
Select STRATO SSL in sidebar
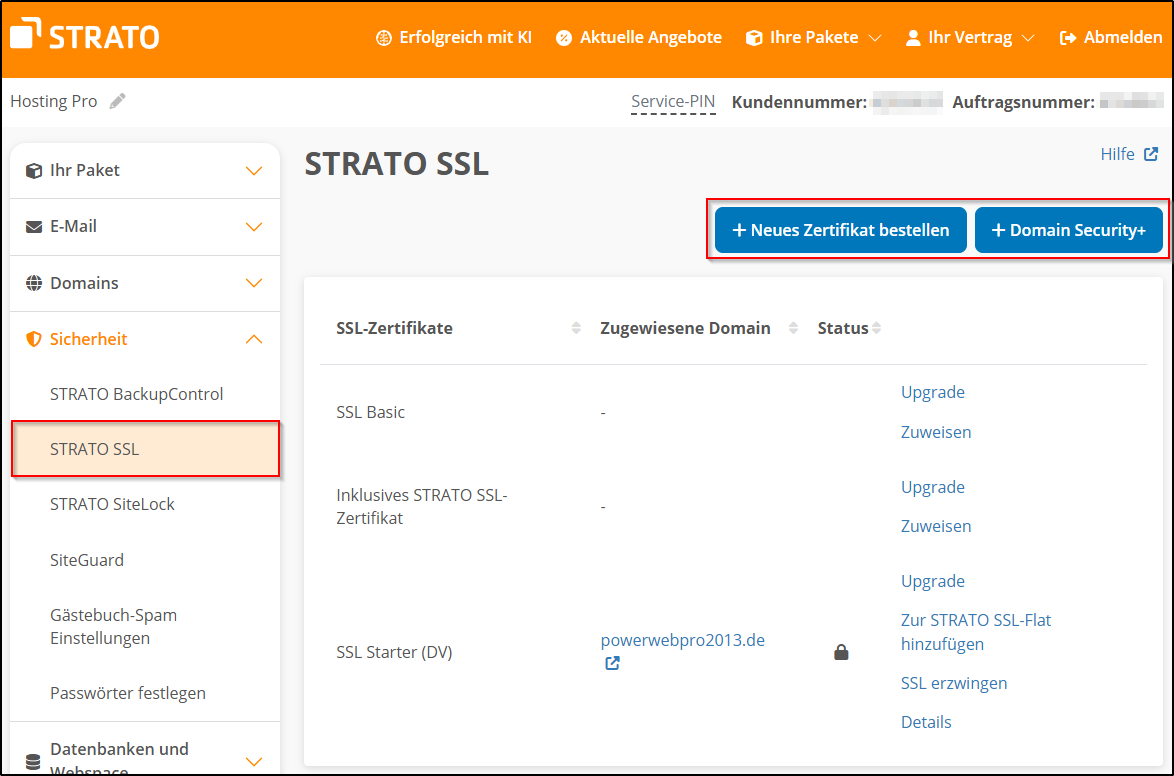[x=146, y=449]
